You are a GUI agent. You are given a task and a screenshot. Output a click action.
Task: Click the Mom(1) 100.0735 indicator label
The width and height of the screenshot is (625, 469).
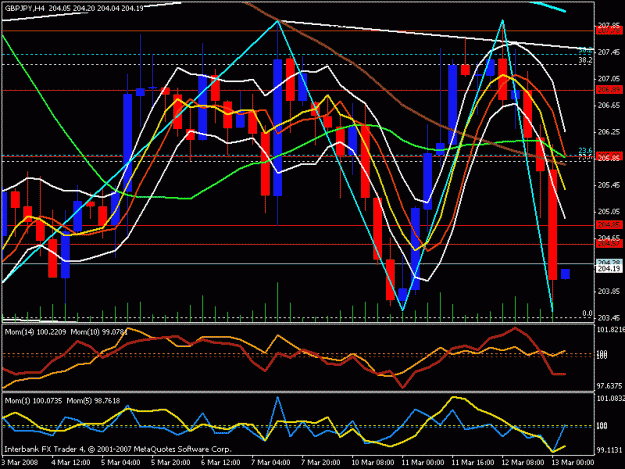coord(33,401)
